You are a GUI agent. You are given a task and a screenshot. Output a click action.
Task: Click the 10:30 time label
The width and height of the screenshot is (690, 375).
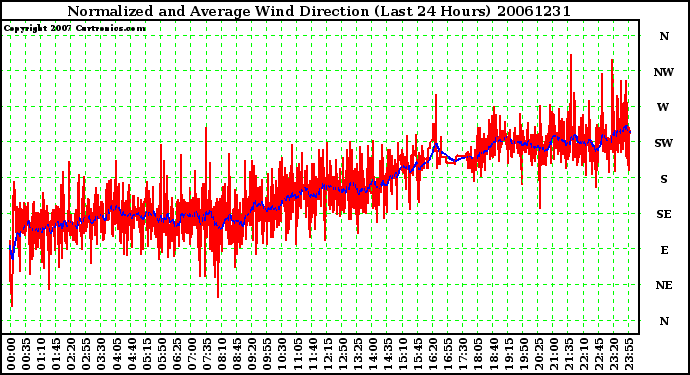point(282,354)
